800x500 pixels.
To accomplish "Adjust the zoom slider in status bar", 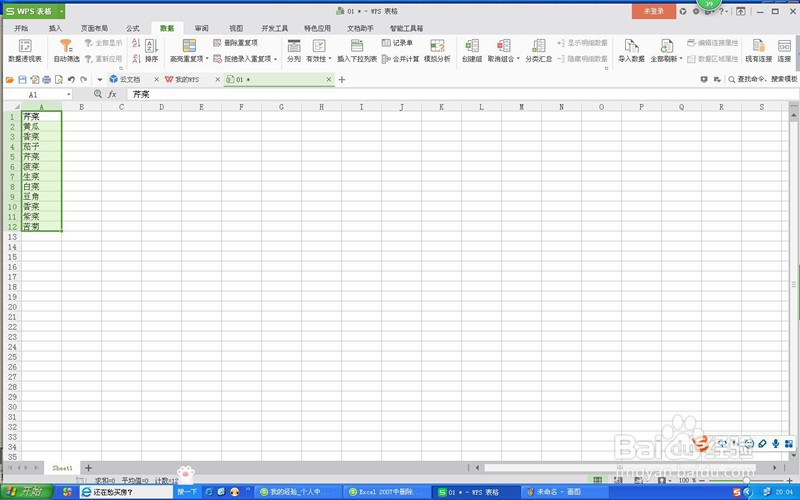I will 746,481.
